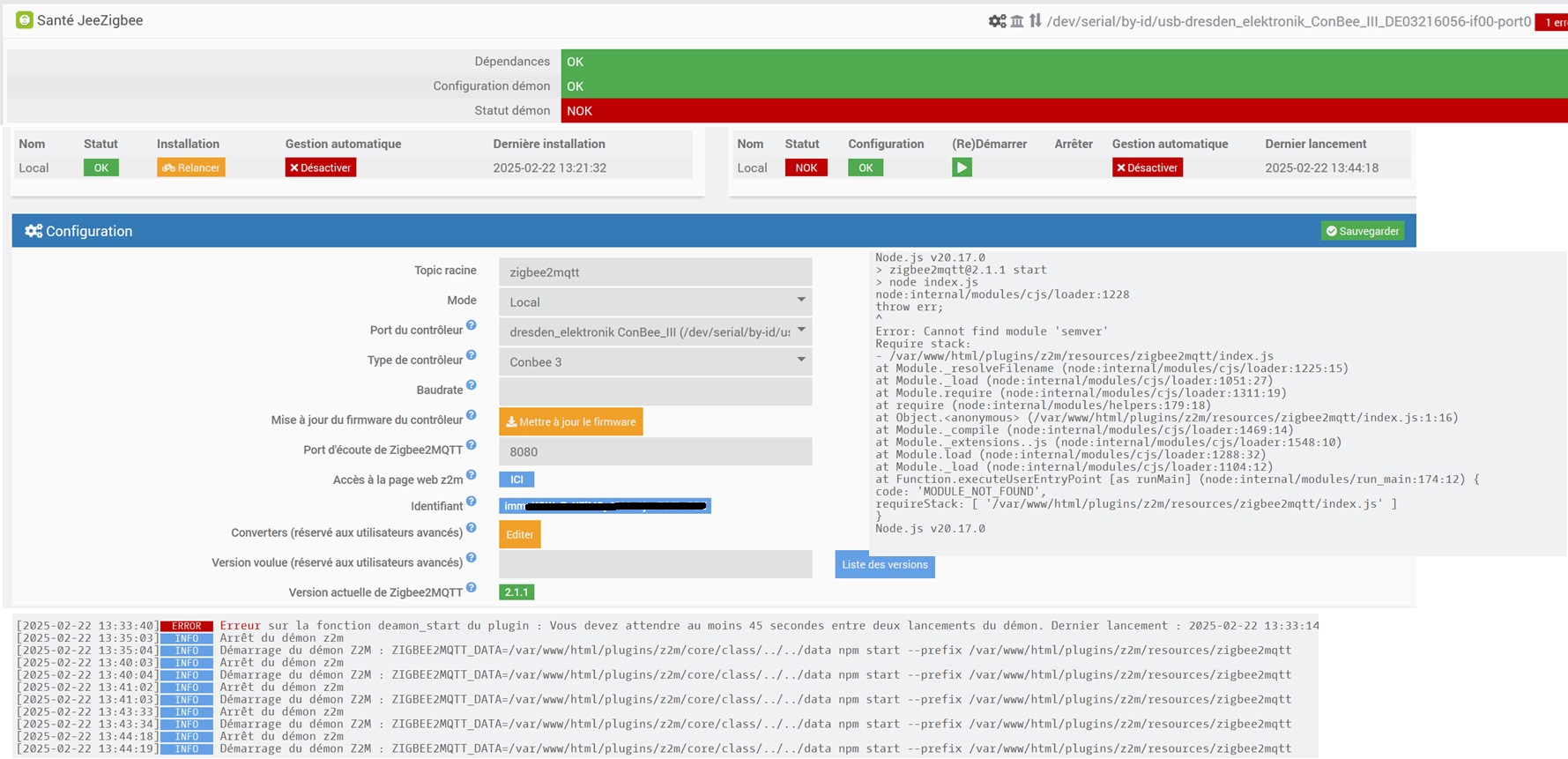Image resolution: width=1568 pixels, height=759 pixels.
Task: Click help icon beside Version actuelle de Zigbee2MQTT
Action: (x=472, y=588)
